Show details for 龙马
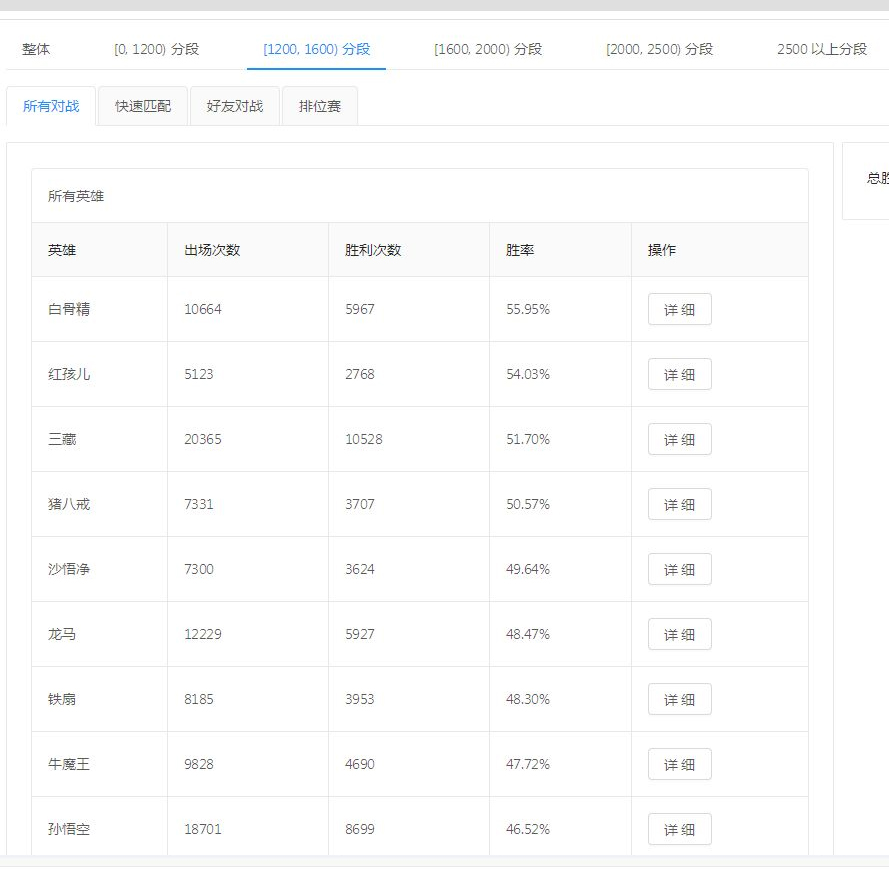This screenshot has width=889, height=875. tap(679, 635)
